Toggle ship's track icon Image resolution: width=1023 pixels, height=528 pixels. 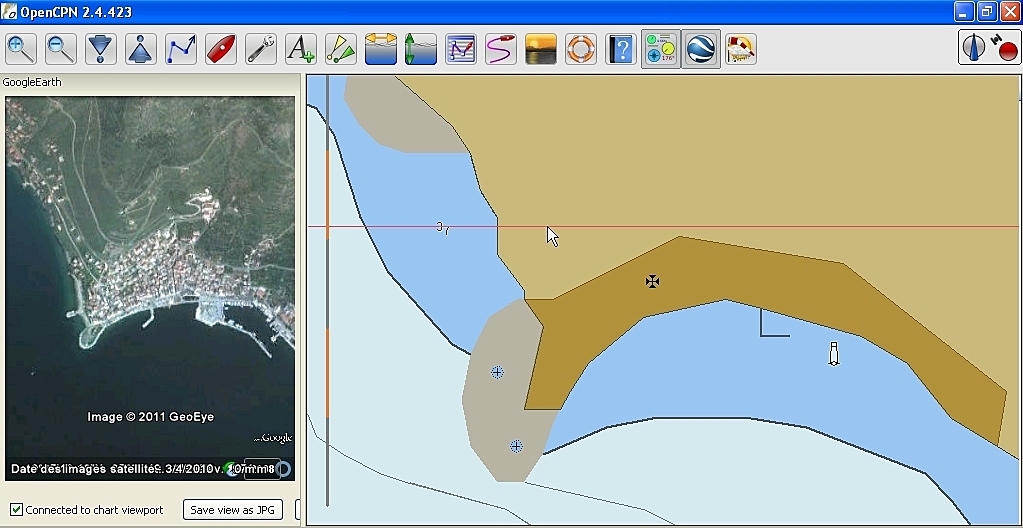coord(500,49)
